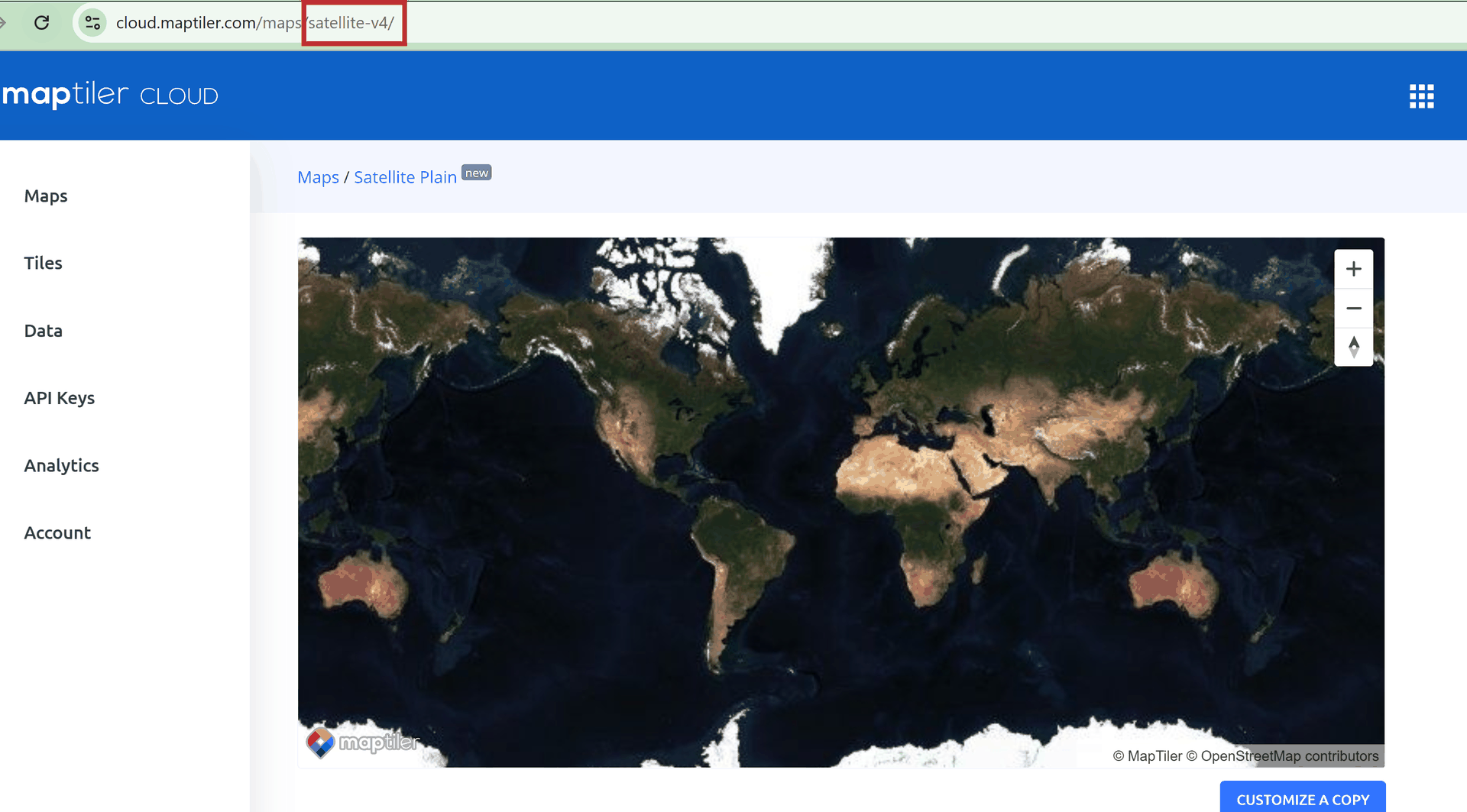
Task: Open the API Keys page
Action: (x=59, y=398)
